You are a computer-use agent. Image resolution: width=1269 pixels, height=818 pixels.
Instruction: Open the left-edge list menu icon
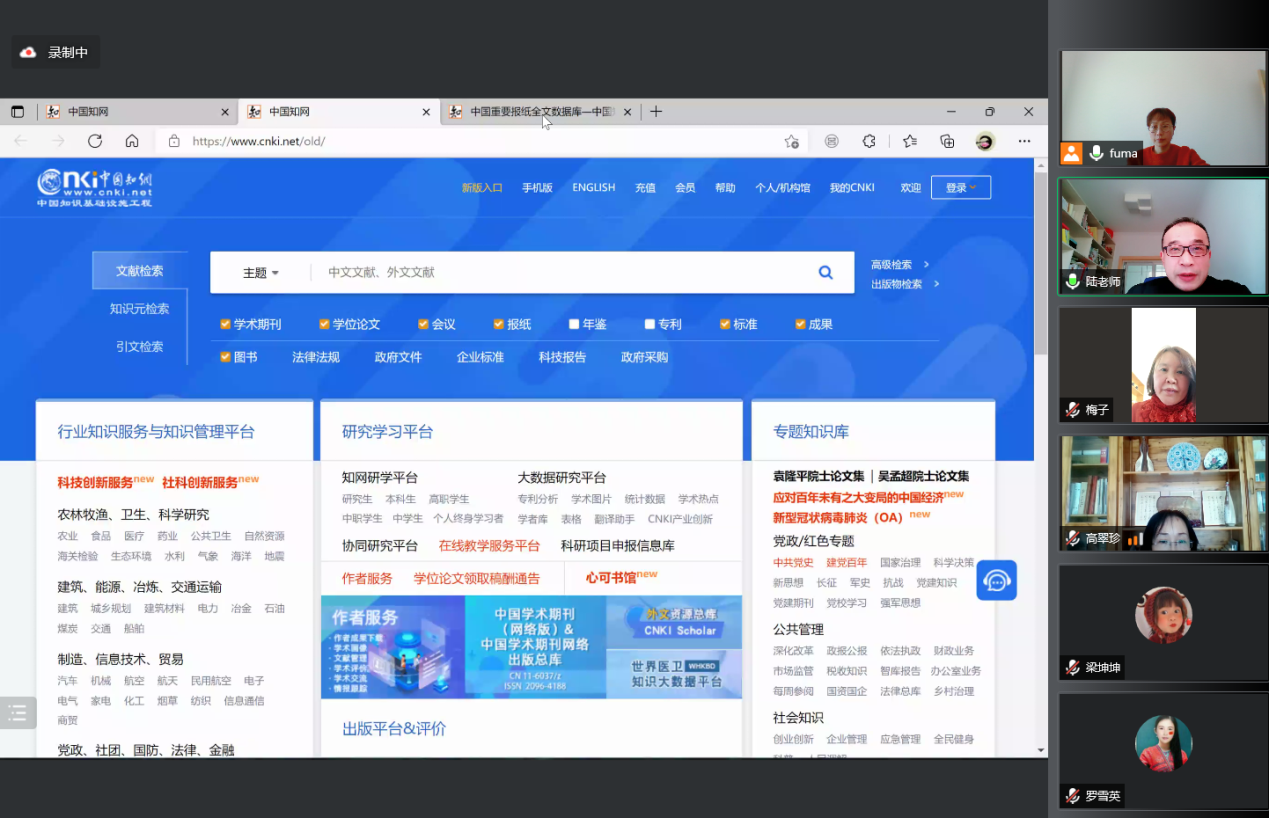pos(18,713)
